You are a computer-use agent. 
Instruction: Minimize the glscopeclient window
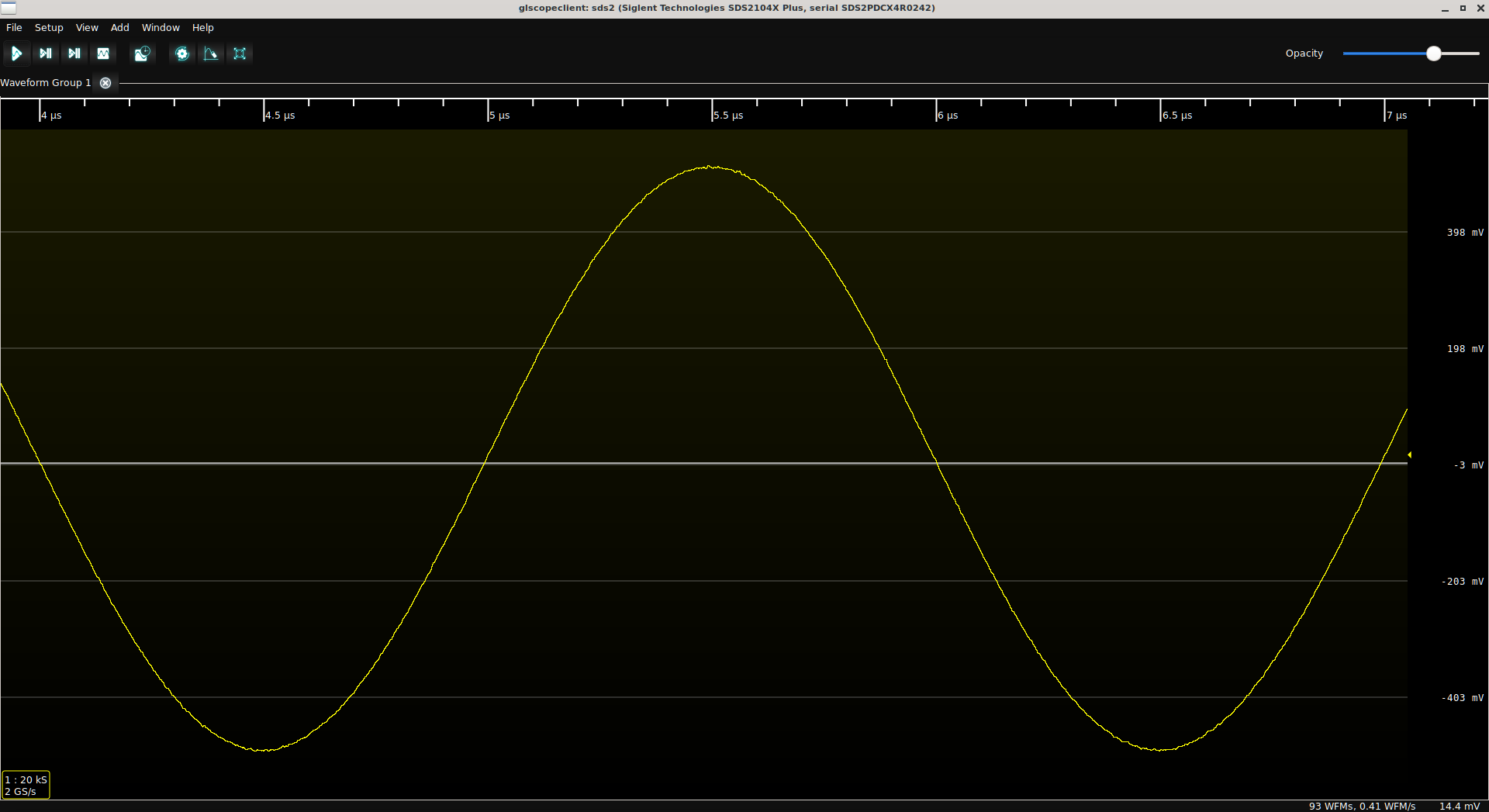coord(1445,9)
